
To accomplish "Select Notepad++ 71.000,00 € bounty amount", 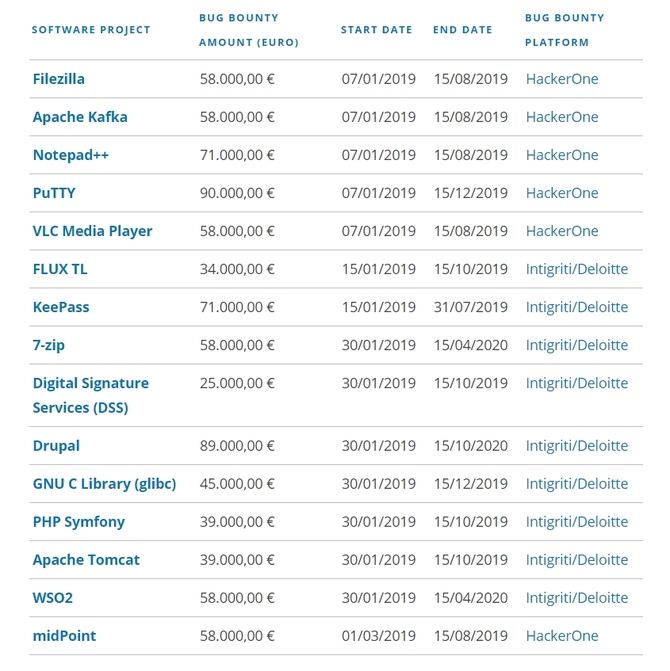I will point(237,155).
